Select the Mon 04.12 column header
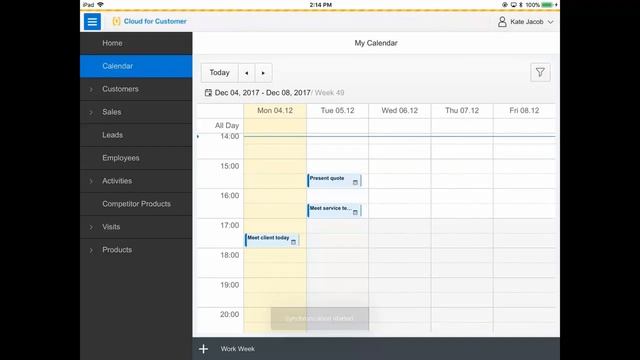Screen dimensions: 640x360 [x=275, y=111]
